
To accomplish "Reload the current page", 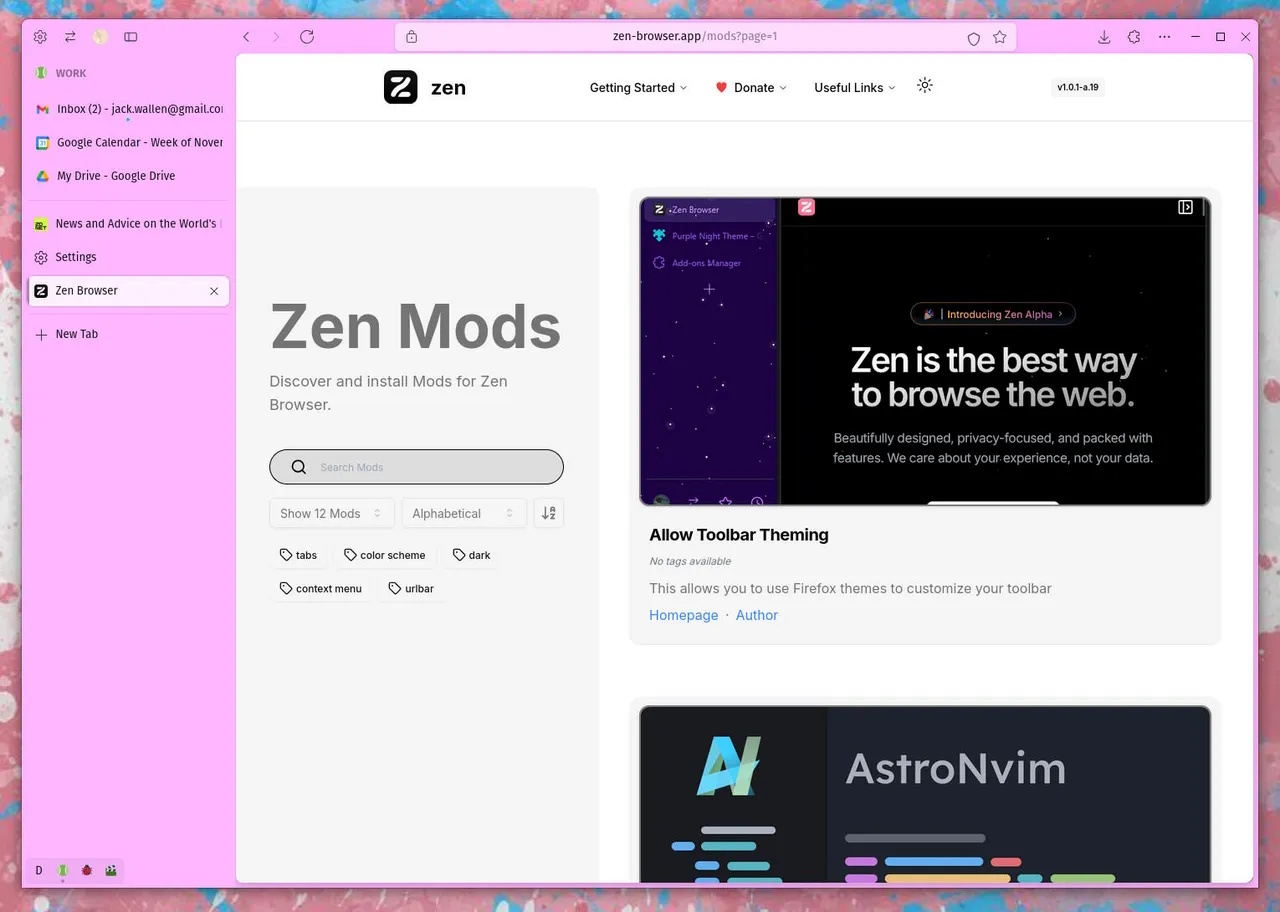I will tap(307, 37).
